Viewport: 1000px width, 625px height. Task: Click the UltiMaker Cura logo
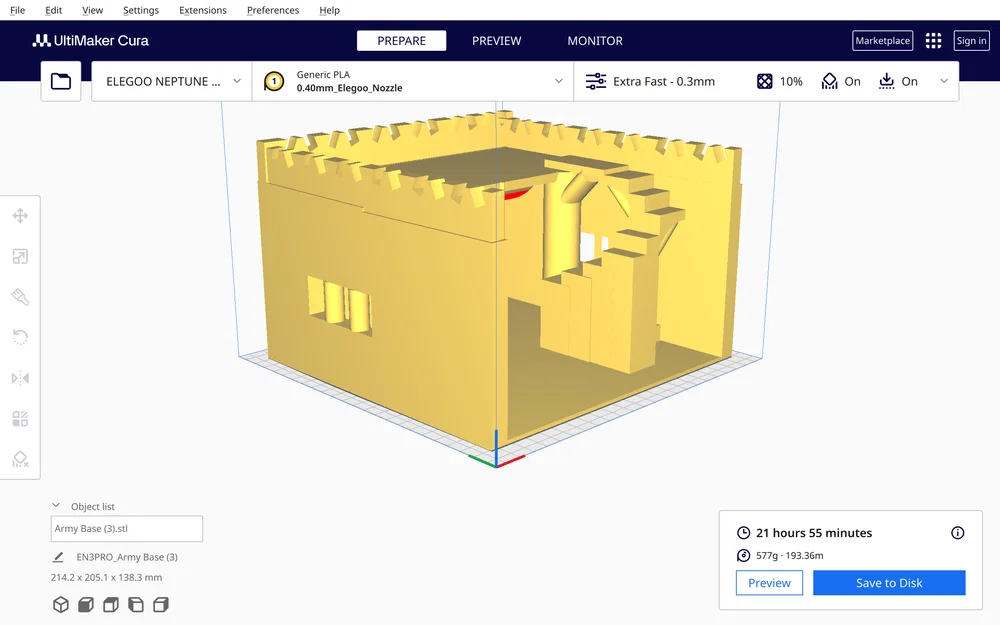coord(91,41)
